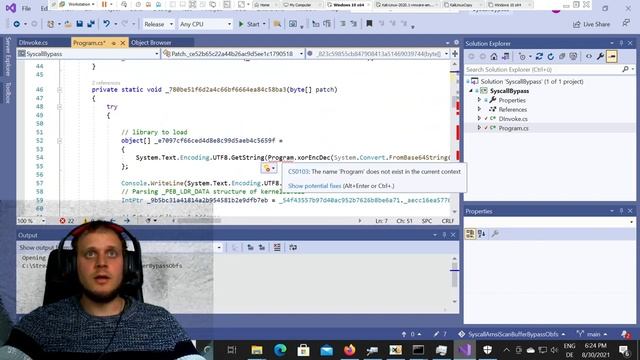The image size is (640, 360).
Task: Click CS0103 error code link
Action: tap(298, 171)
